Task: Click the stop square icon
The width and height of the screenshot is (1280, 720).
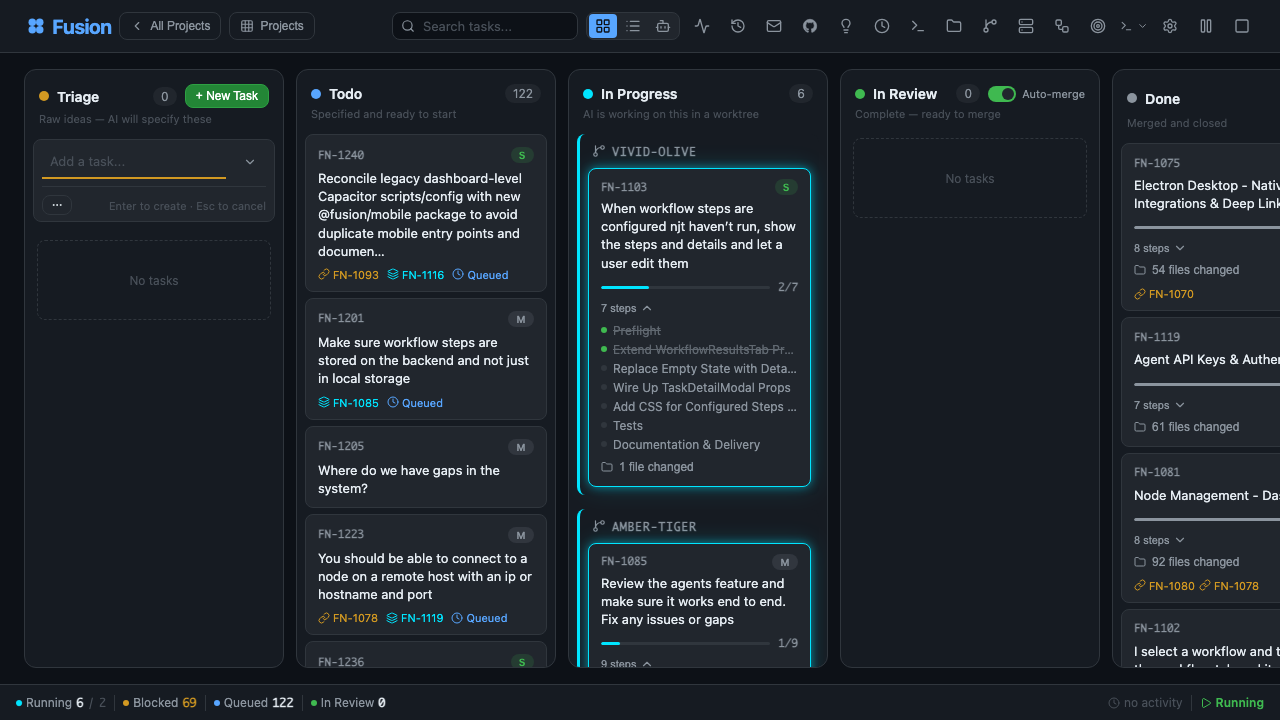Action: tap(1242, 26)
